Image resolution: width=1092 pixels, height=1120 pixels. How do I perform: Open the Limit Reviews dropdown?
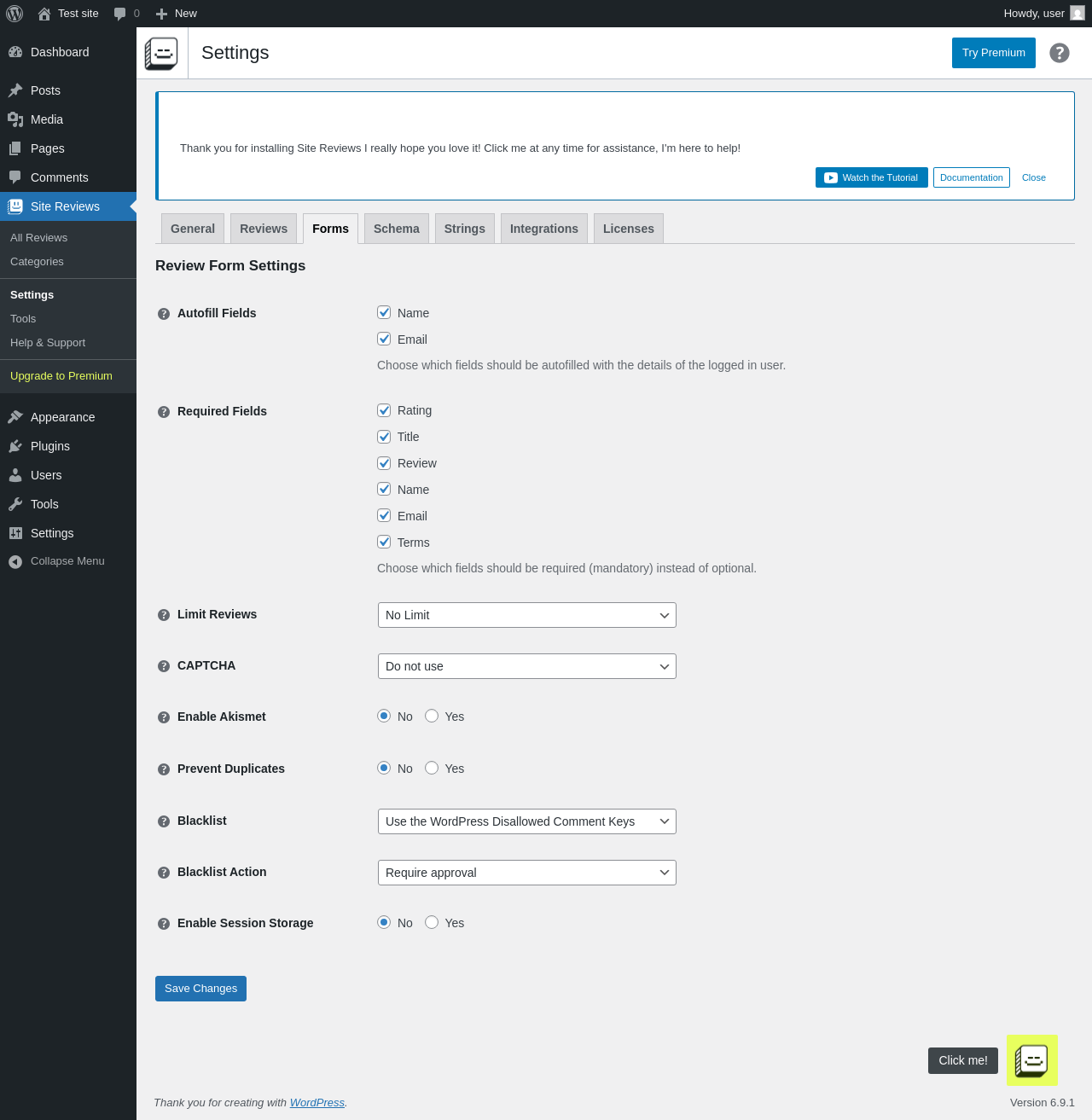(x=527, y=615)
